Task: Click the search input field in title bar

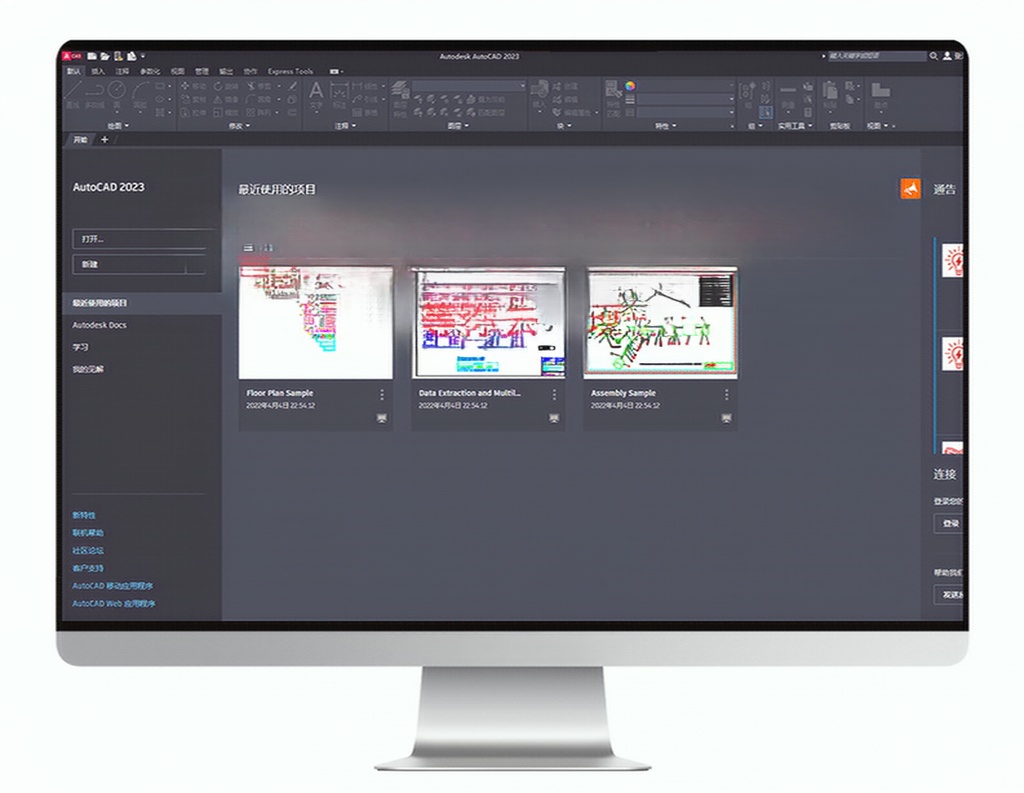Action: tap(877, 56)
